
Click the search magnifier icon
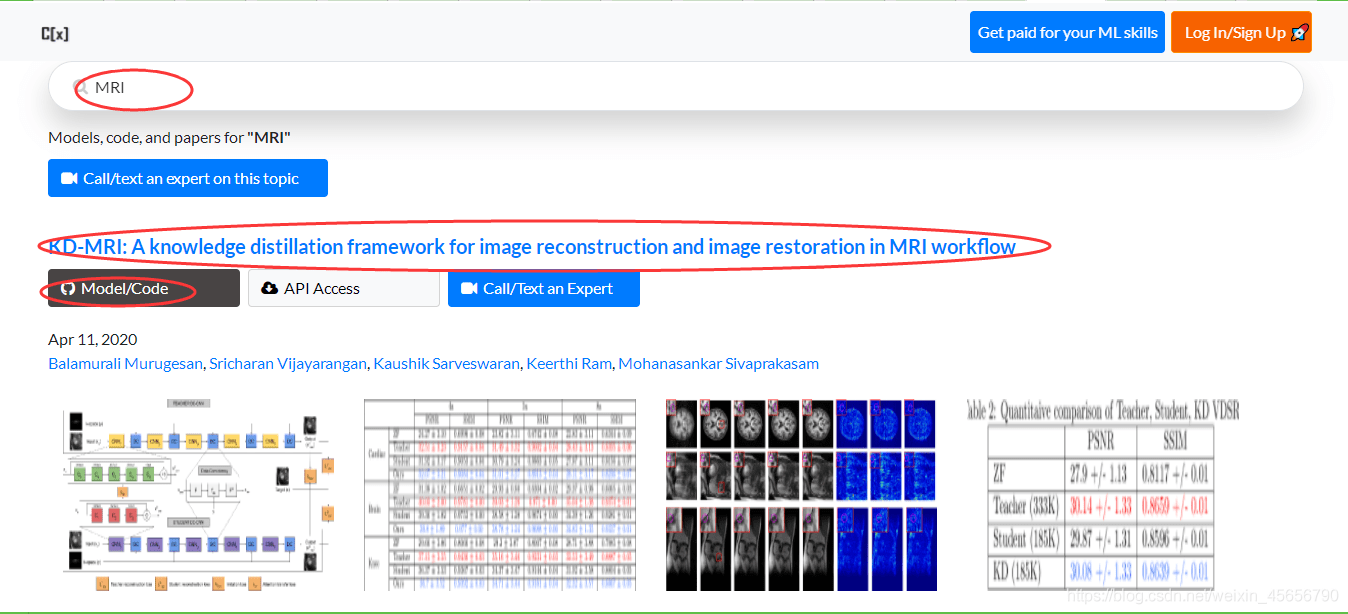point(82,88)
